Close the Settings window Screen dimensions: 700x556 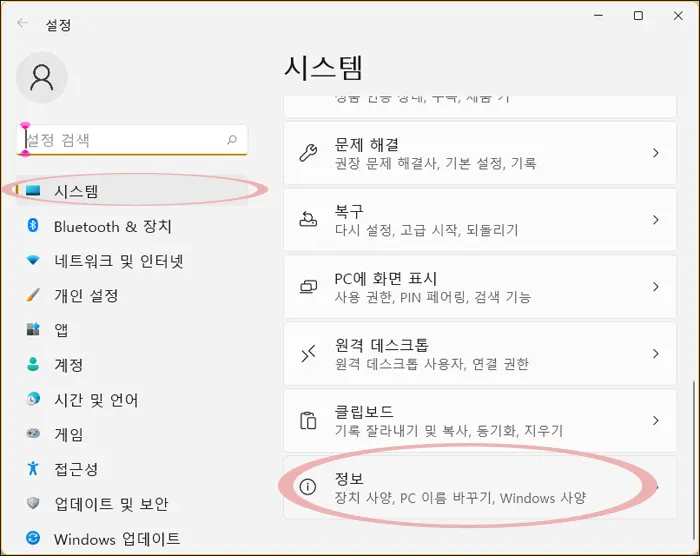678,16
